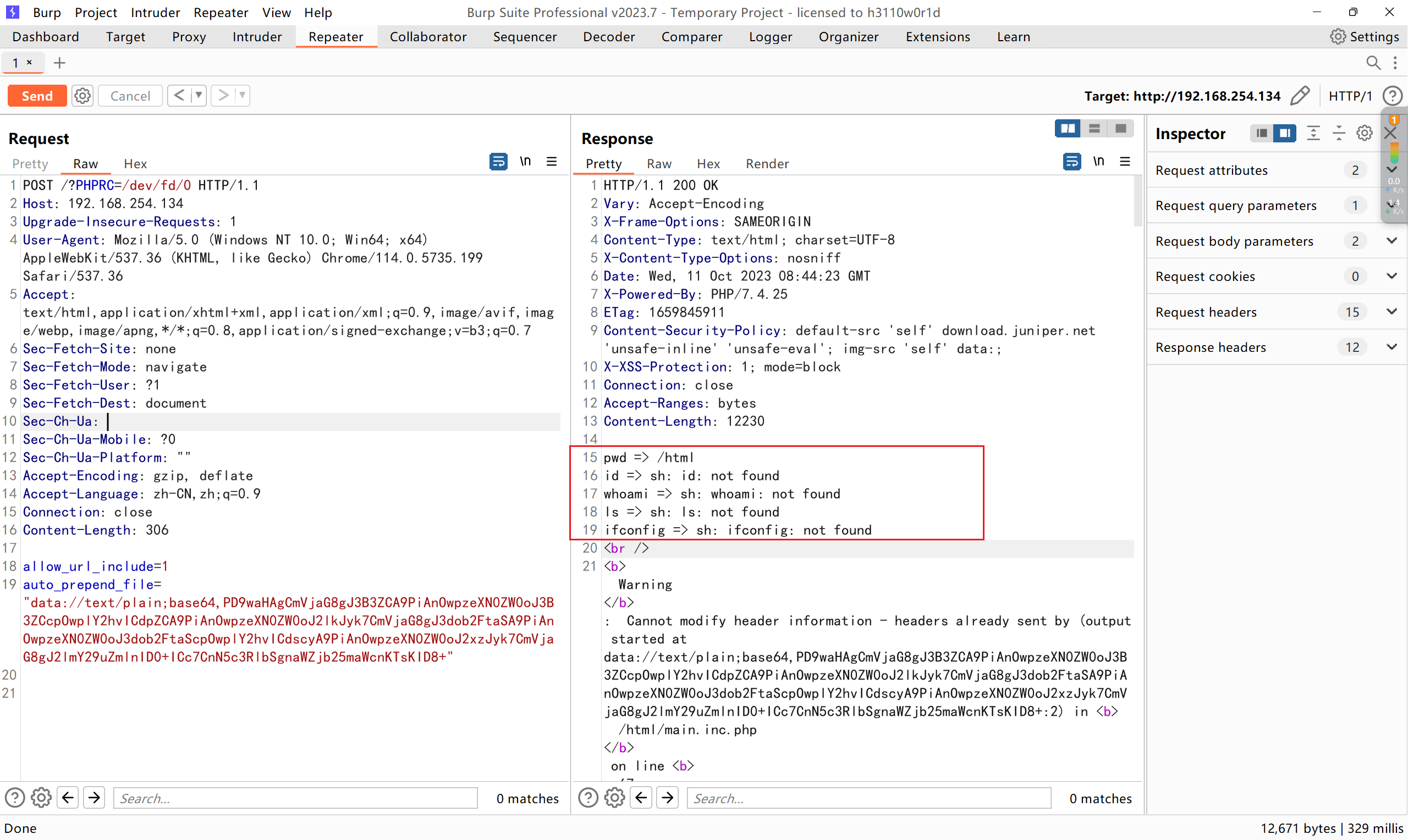1408x840 pixels.
Task: Open the Repeater tab options menu
Action: click(1395, 63)
